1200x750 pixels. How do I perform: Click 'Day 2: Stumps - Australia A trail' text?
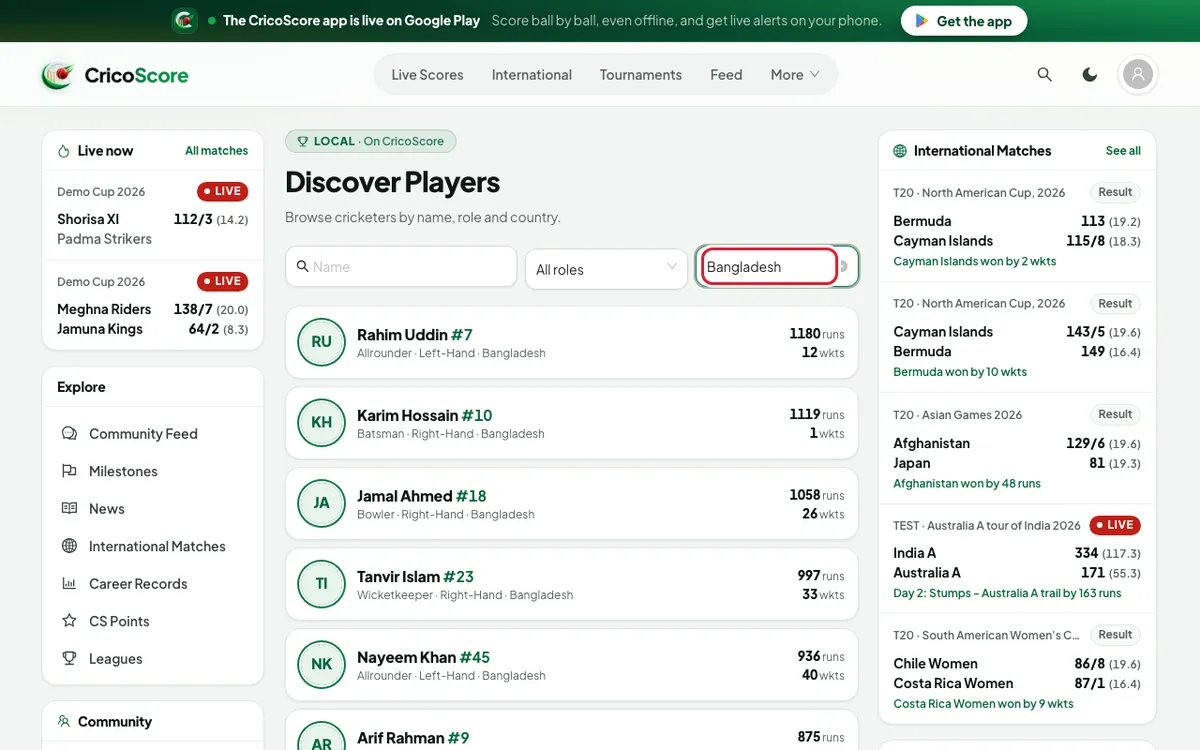pyautogui.click(x=1007, y=593)
